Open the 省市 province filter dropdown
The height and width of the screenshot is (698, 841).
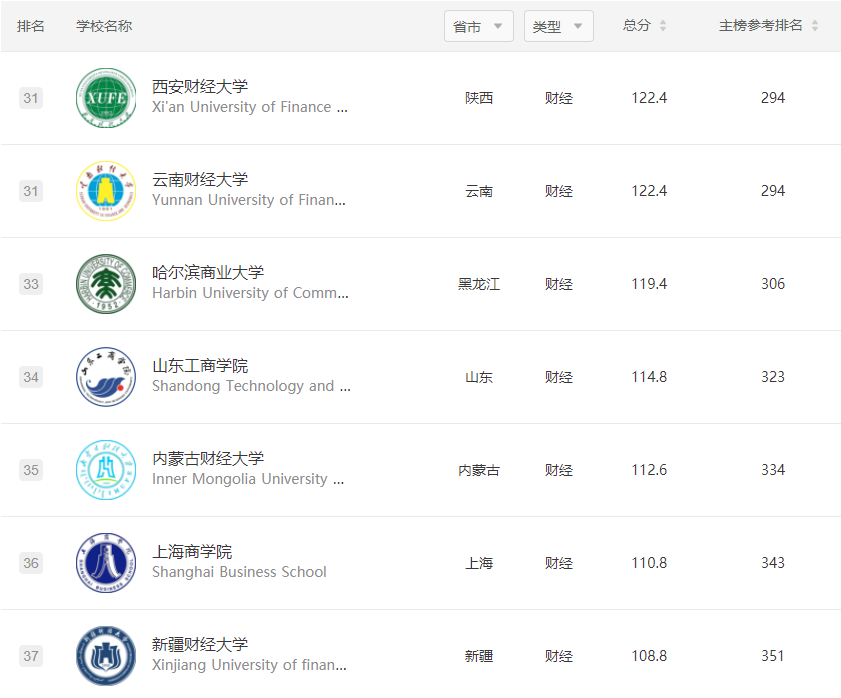479,26
